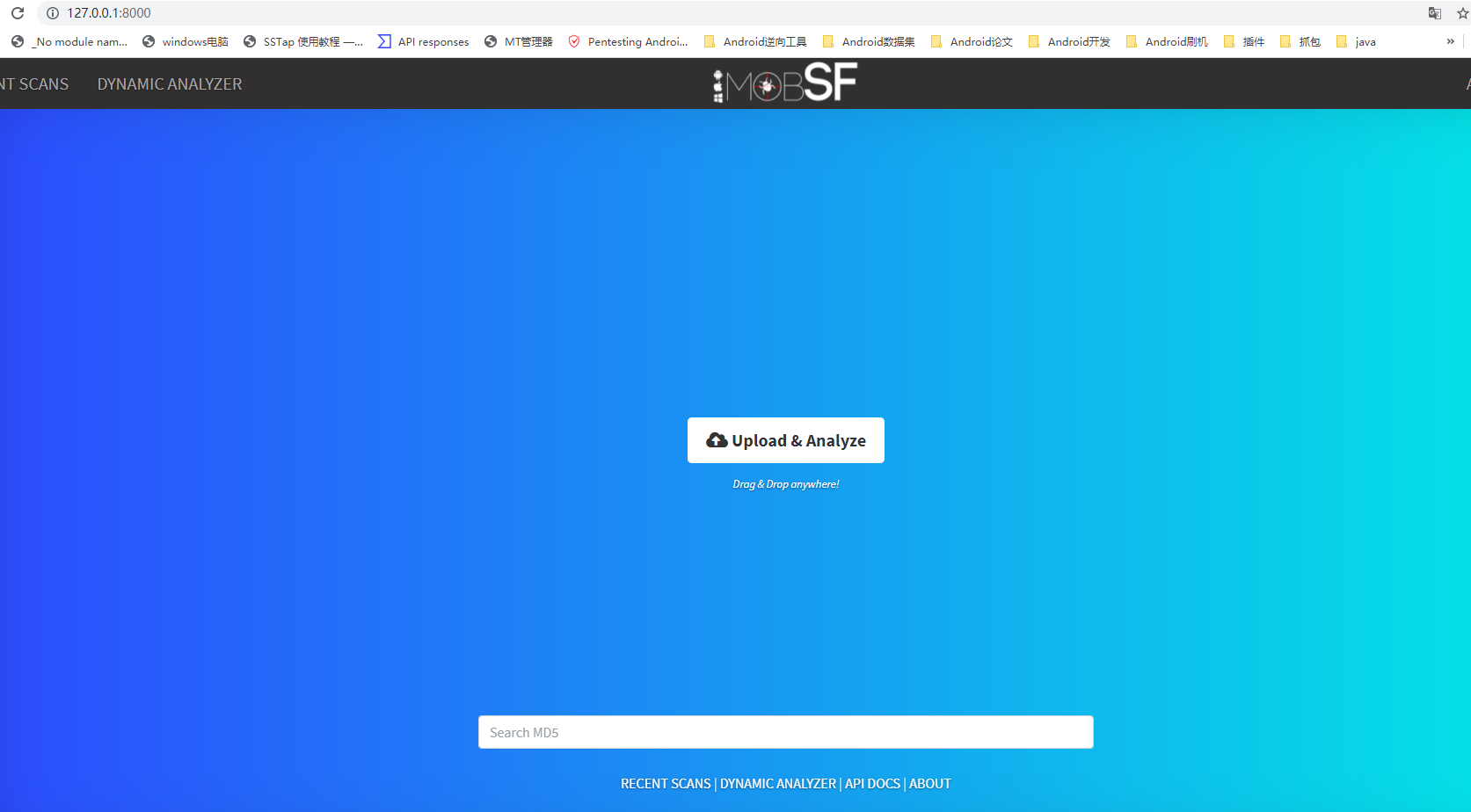
Task: Bookmark this page with the star icon
Action: point(1463,13)
